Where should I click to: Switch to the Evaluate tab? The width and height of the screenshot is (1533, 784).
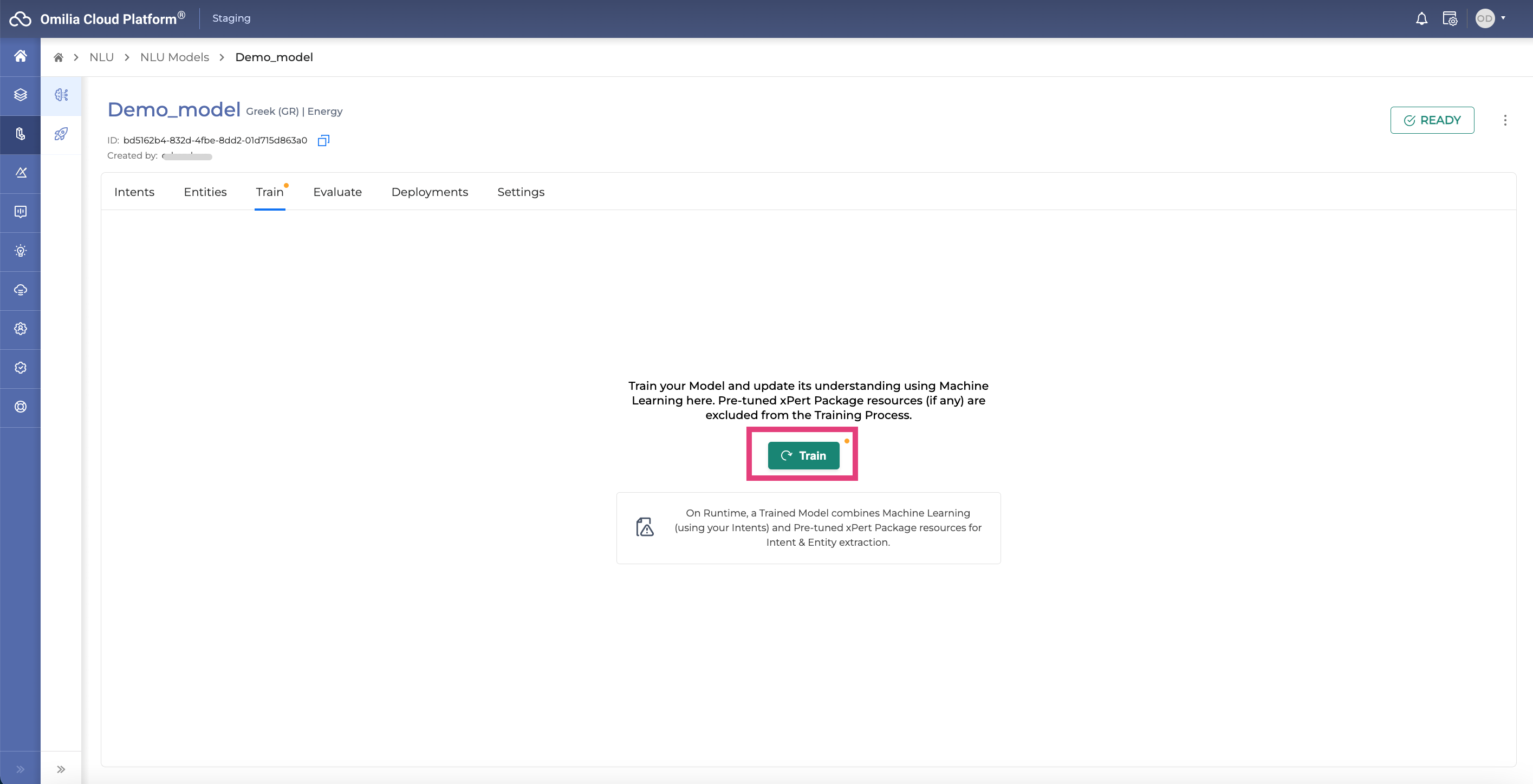(x=337, y=192)
